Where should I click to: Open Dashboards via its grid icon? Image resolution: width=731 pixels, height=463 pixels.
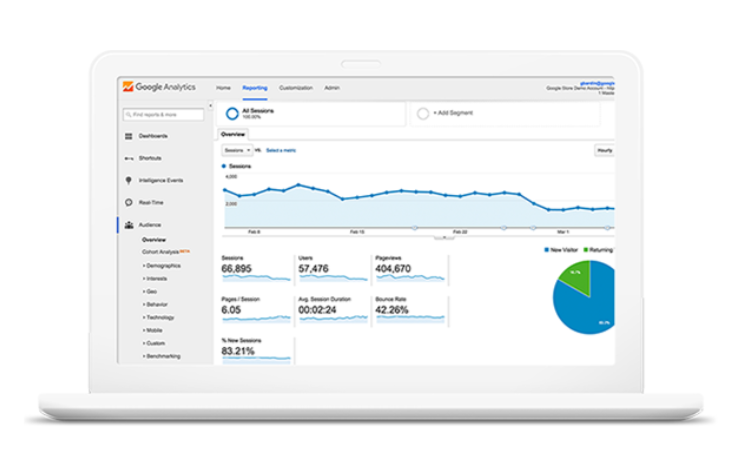129,136
